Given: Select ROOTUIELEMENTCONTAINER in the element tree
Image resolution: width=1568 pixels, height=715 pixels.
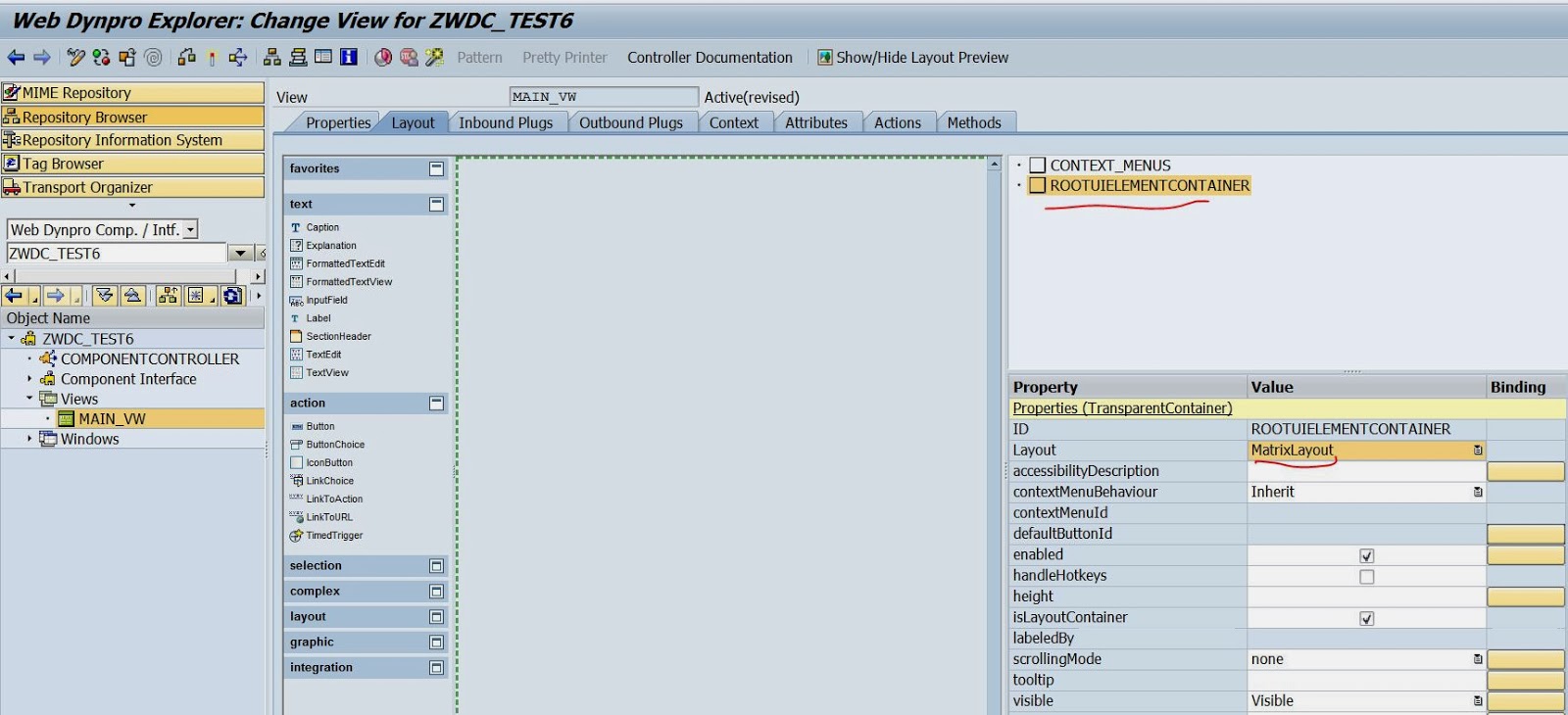Looking at the screenshot, I should coord(1150,186).
